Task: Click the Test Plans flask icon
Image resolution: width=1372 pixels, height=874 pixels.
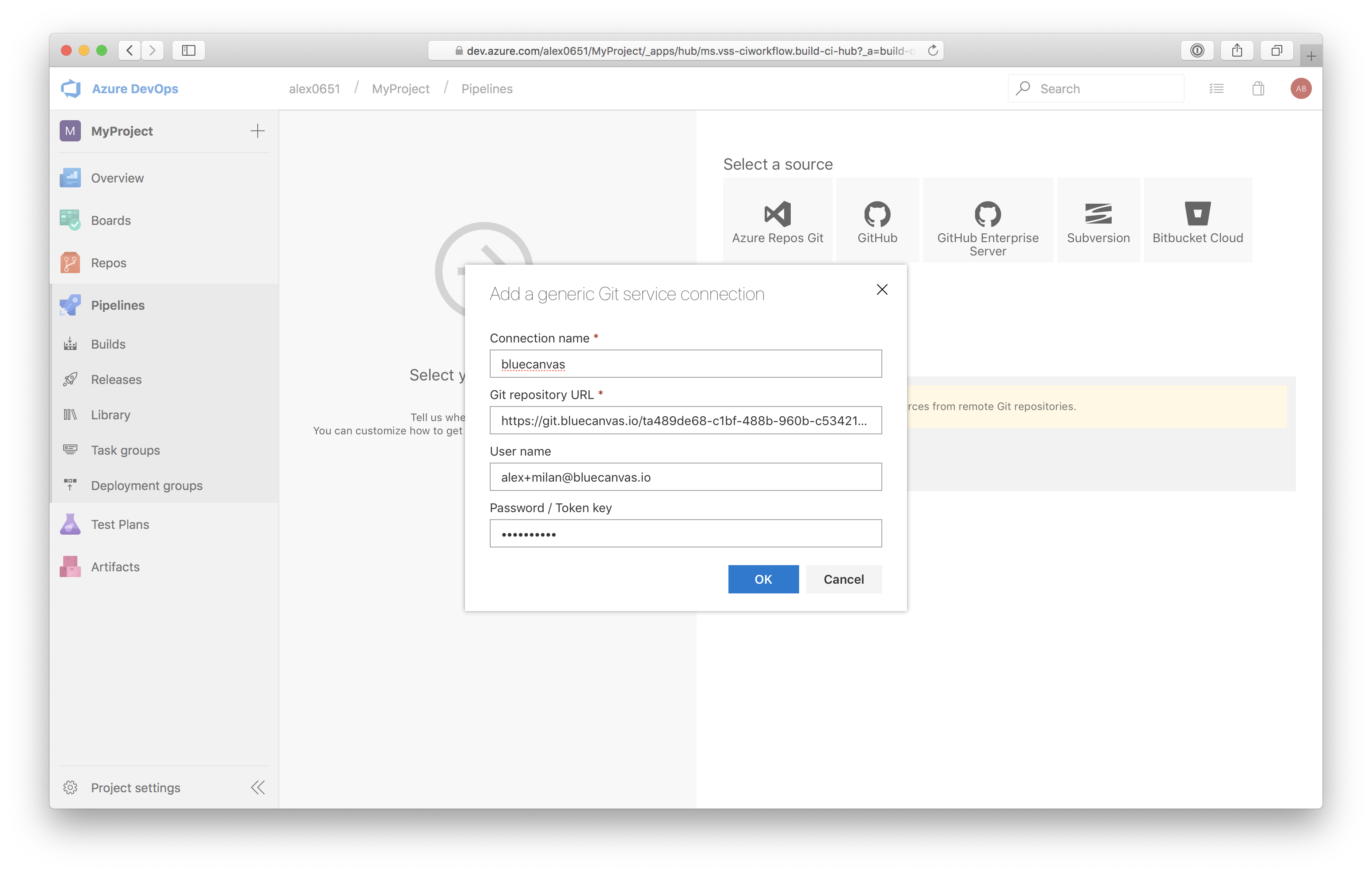Action: [70, 524]
